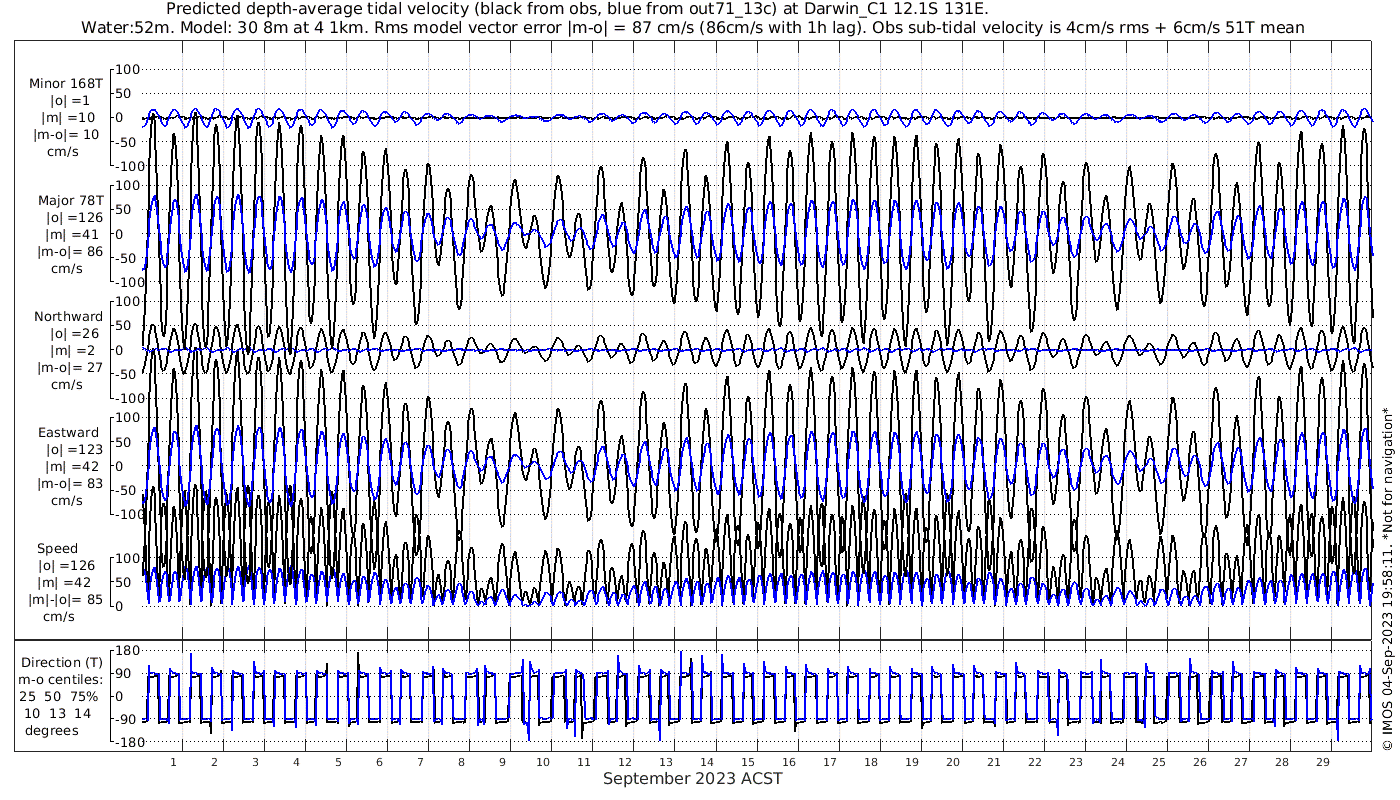Select the '|m| =41' value under Major 78T

[x=71, y=235]
